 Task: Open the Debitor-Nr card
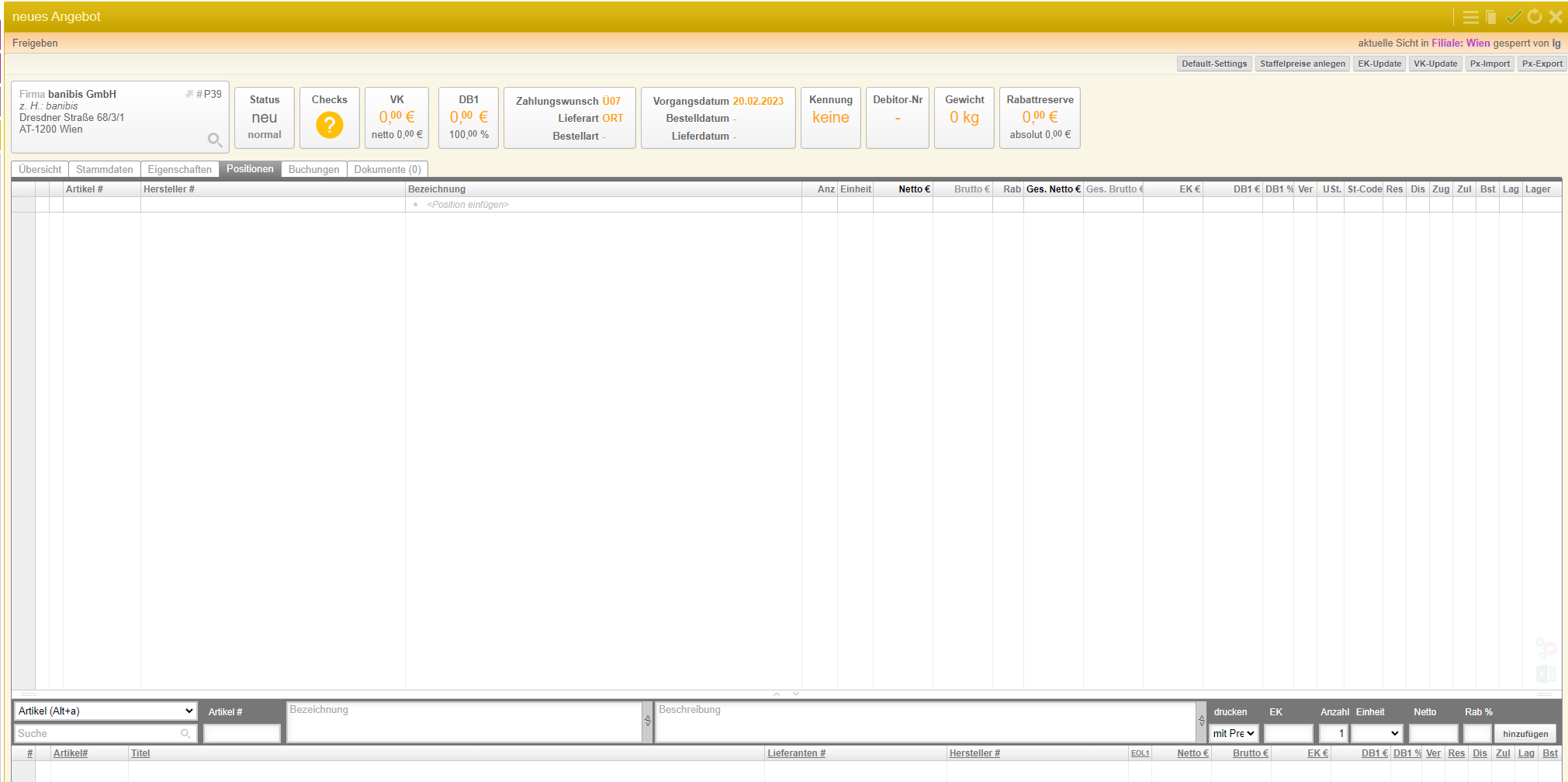pos(898,117)
